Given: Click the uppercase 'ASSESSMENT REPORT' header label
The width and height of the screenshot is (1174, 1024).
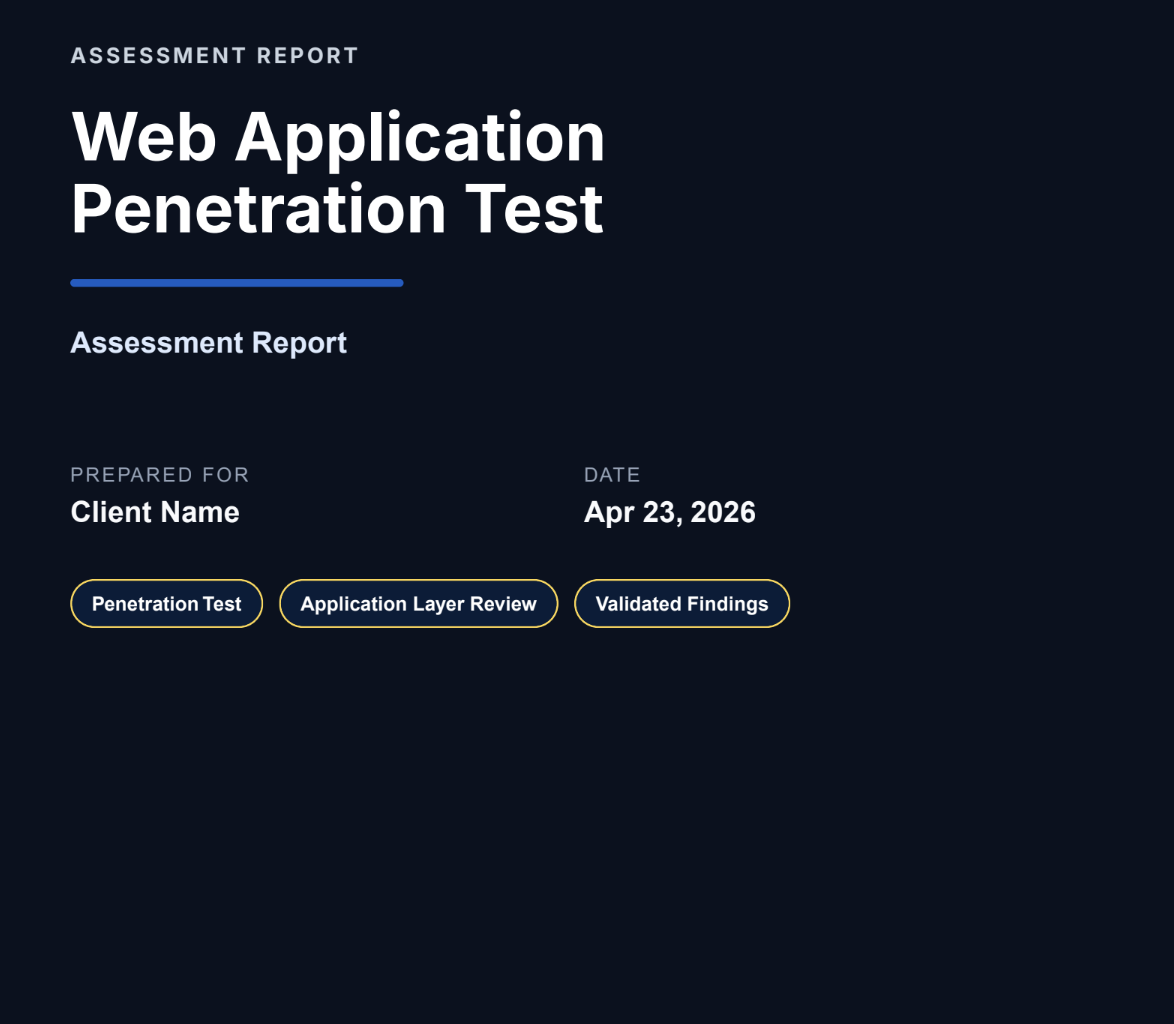Looking at the screenshot, I should coord(214,55).
